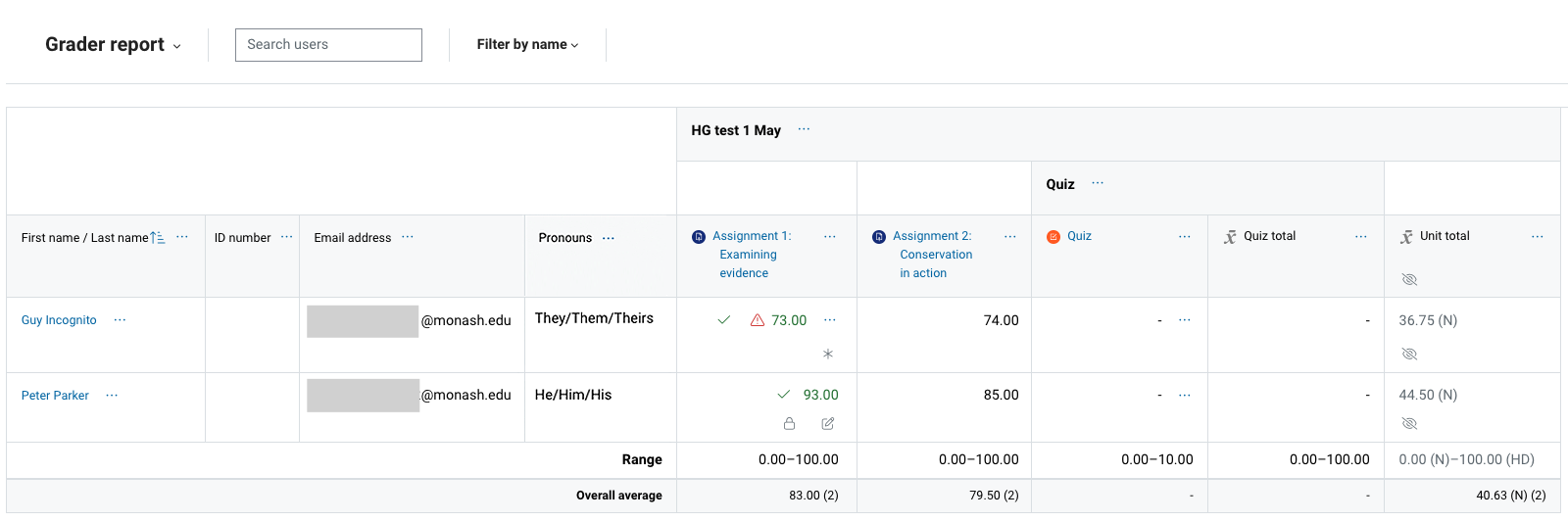Select the He/Him/His pronouns cell
1568x522 pixels.
tap(573, 395)
